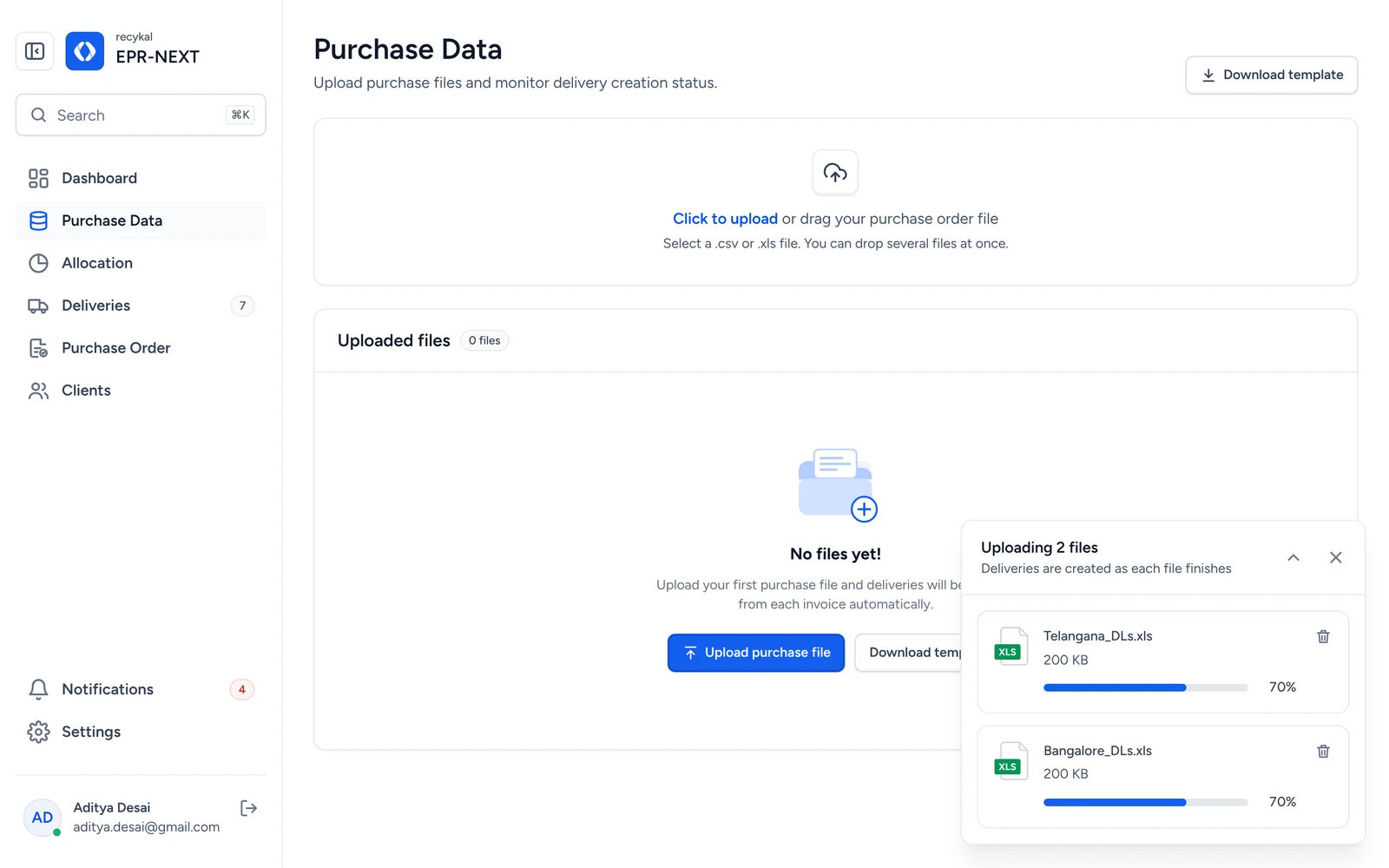Open Notifications from the sidebar
This screenshot has height=868, width=1389.
click(141, 689)
